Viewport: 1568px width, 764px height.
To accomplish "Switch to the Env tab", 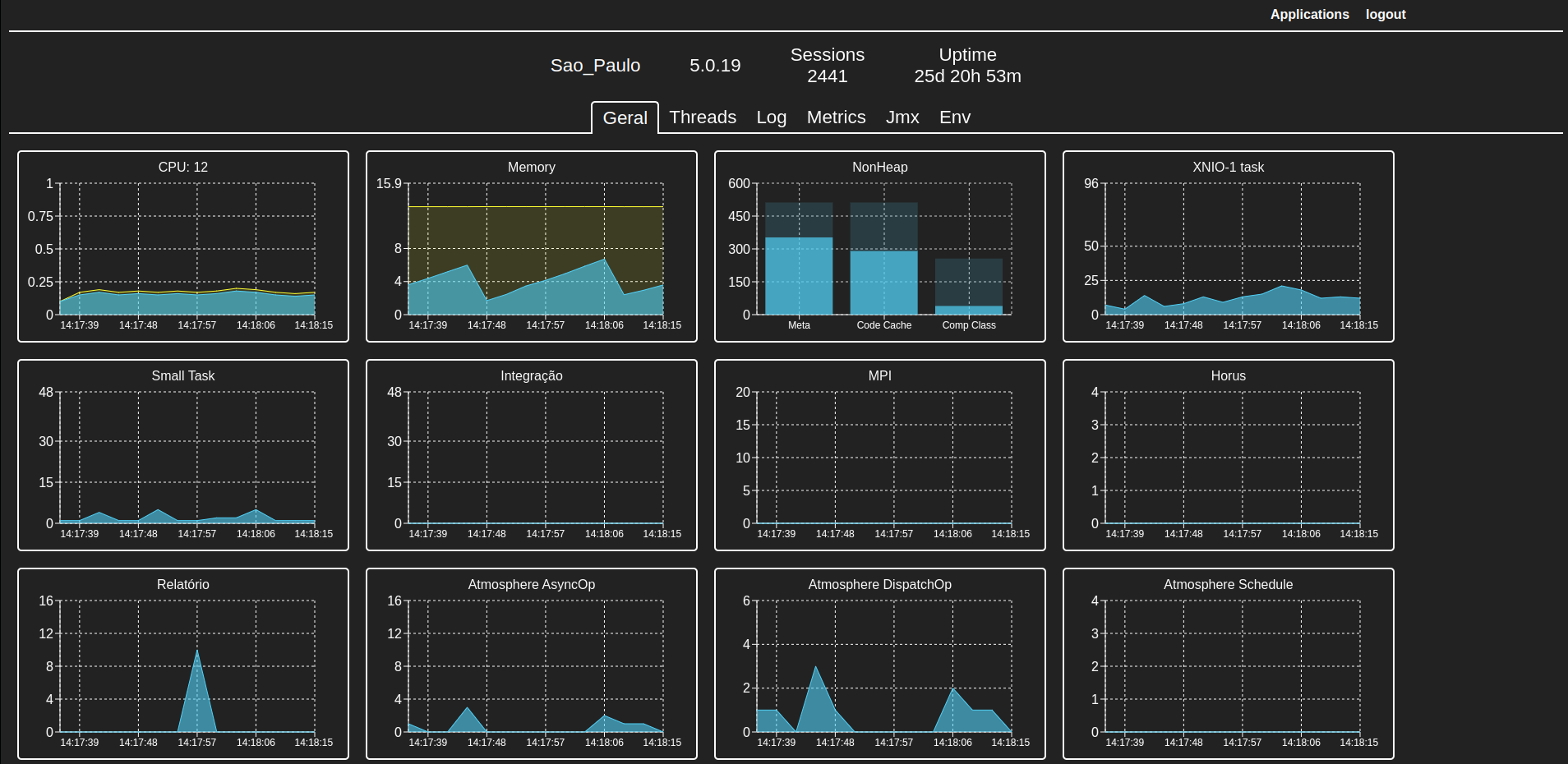I will [955, 117].
